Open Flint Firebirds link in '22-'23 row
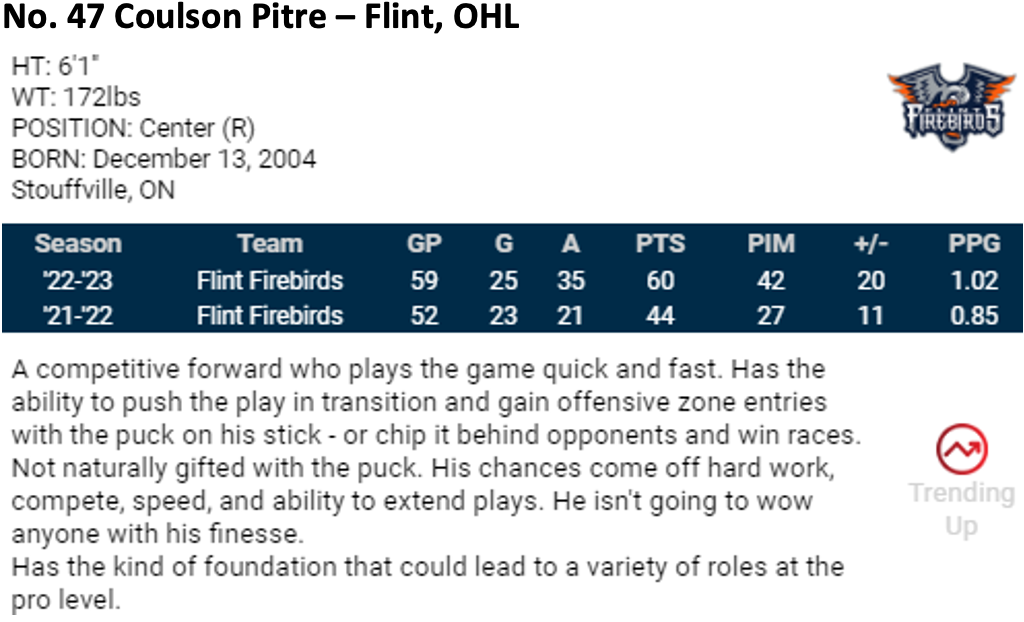This screenshot has height=622, width=1024. coord(269,280)
